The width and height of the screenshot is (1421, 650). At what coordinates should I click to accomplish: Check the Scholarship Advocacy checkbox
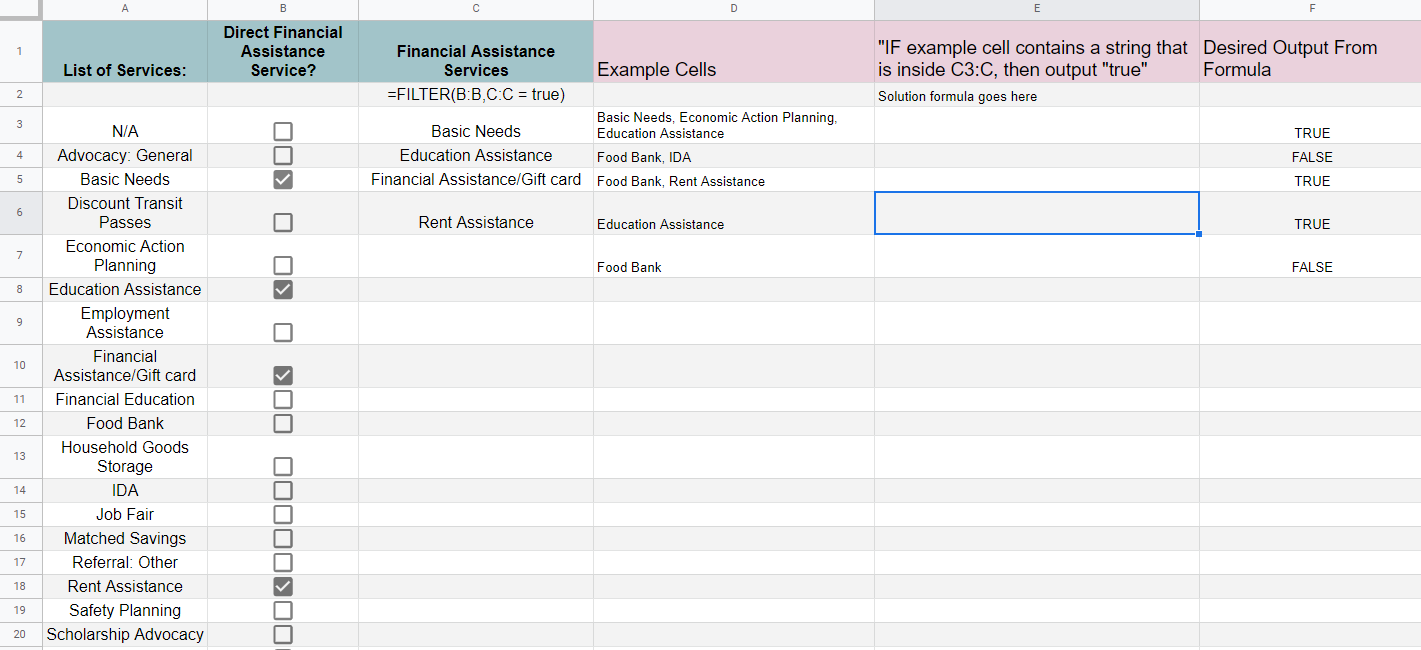[x=283, y=634]
